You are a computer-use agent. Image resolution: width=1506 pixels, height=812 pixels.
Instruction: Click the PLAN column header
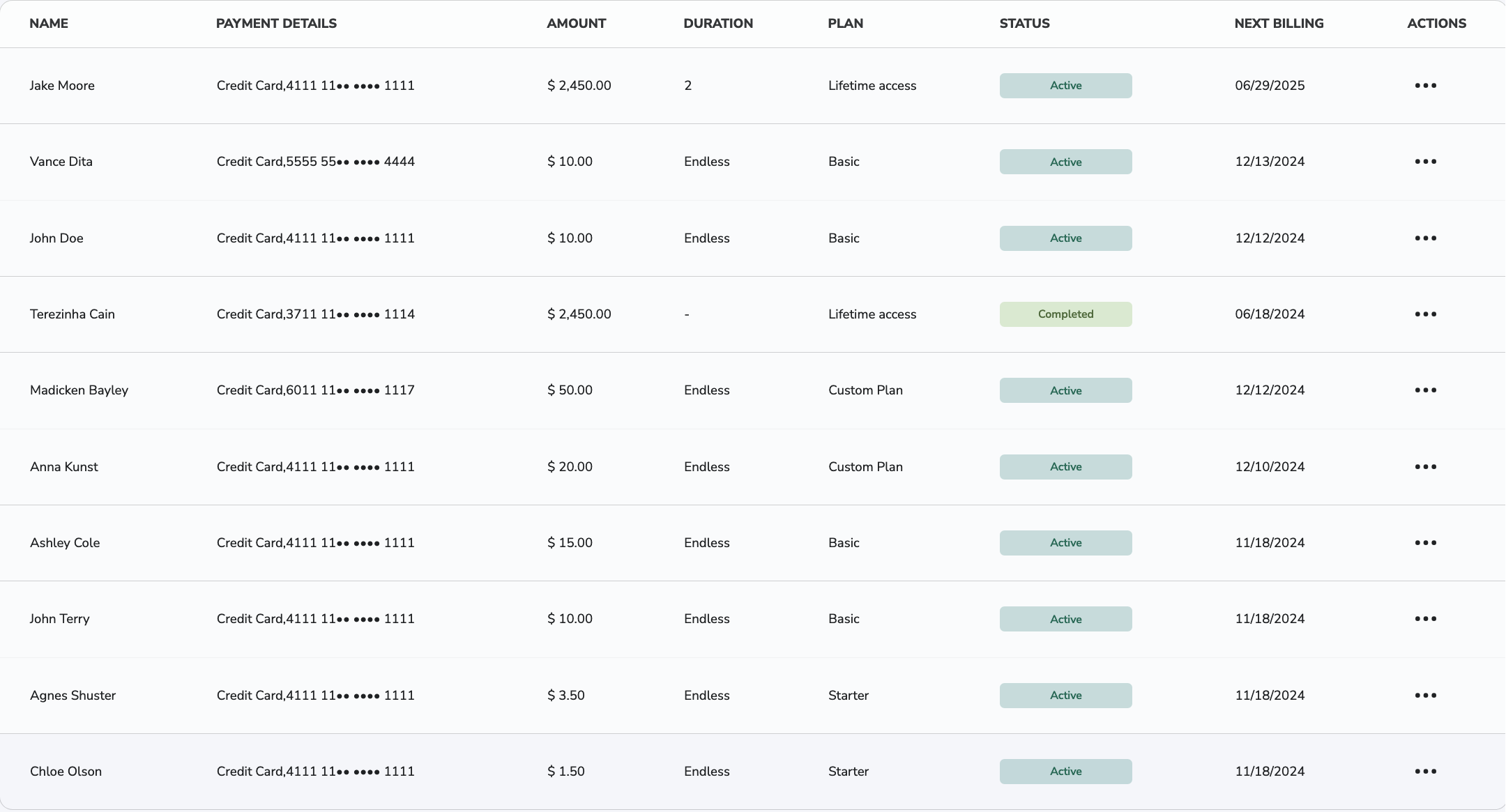[845, 23]
